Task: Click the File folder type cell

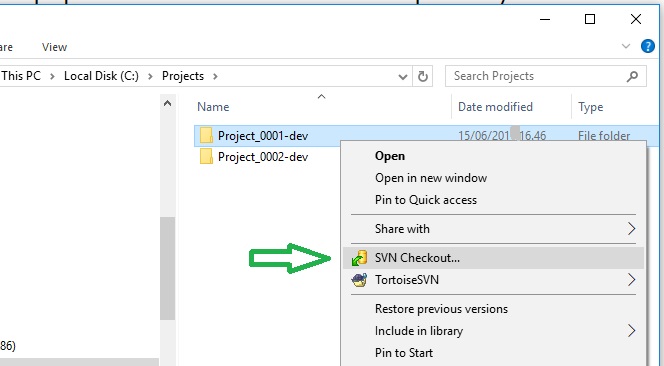Action: (x=604, y=136)
